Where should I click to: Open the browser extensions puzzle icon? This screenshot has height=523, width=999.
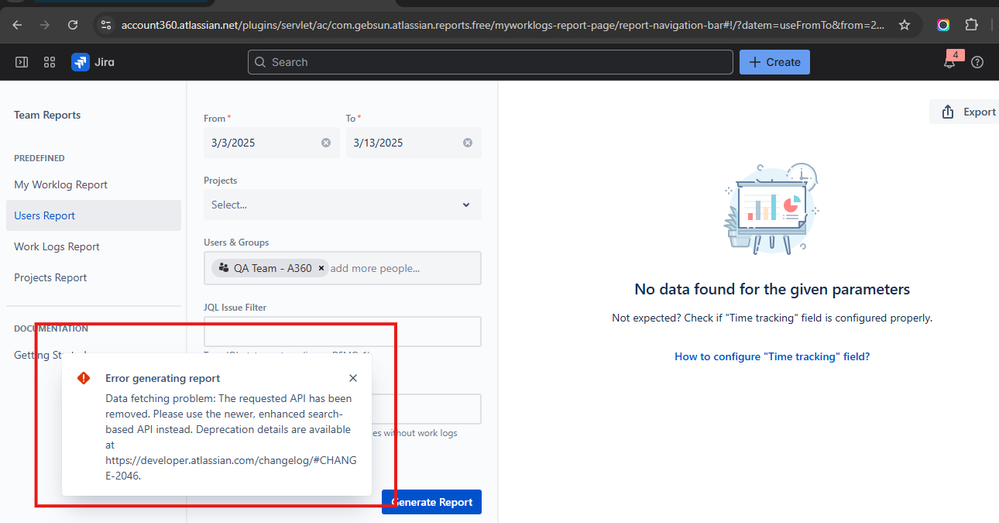(x=971, y=25)
